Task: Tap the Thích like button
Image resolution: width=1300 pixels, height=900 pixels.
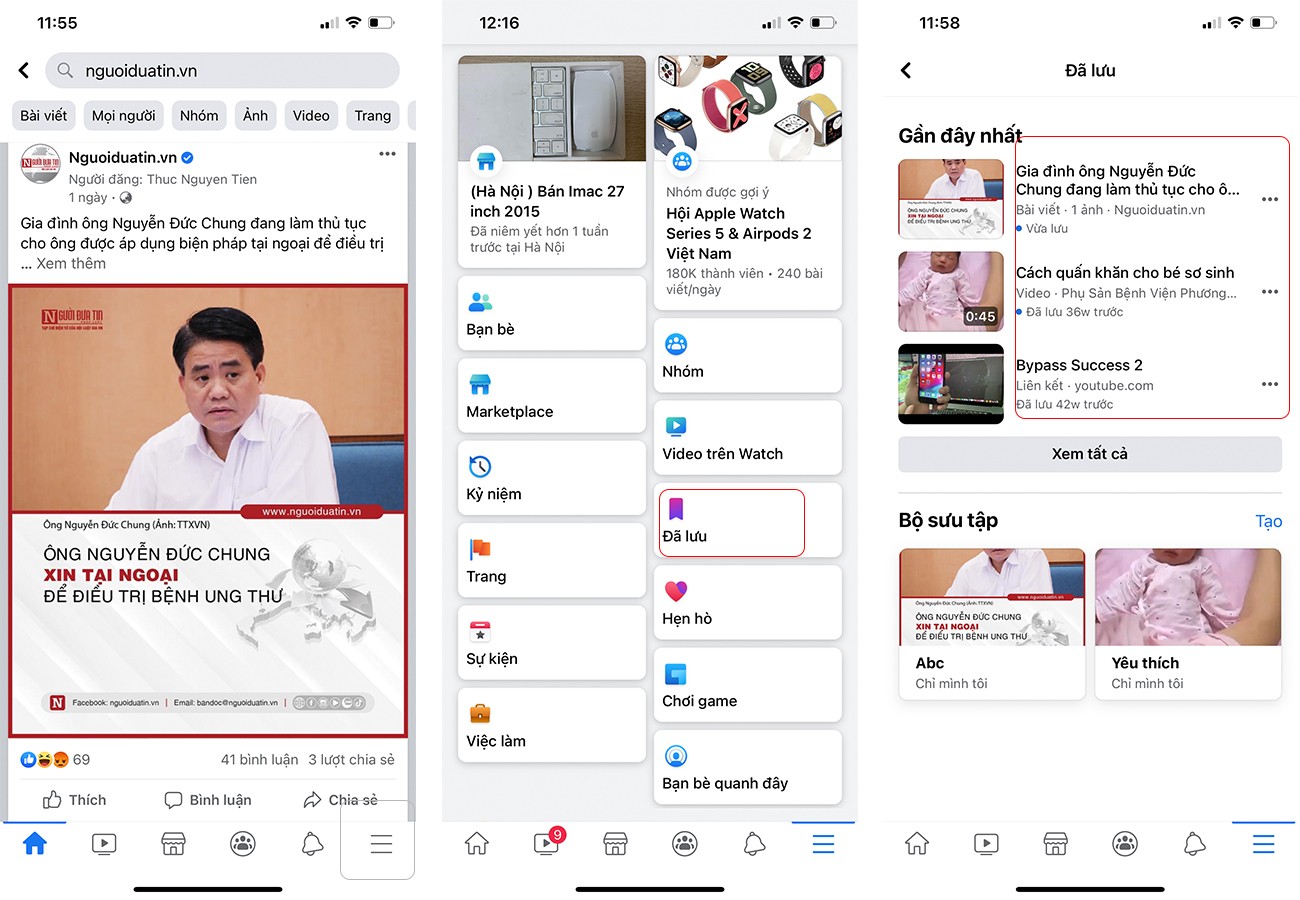Action: tap(74, 800)
